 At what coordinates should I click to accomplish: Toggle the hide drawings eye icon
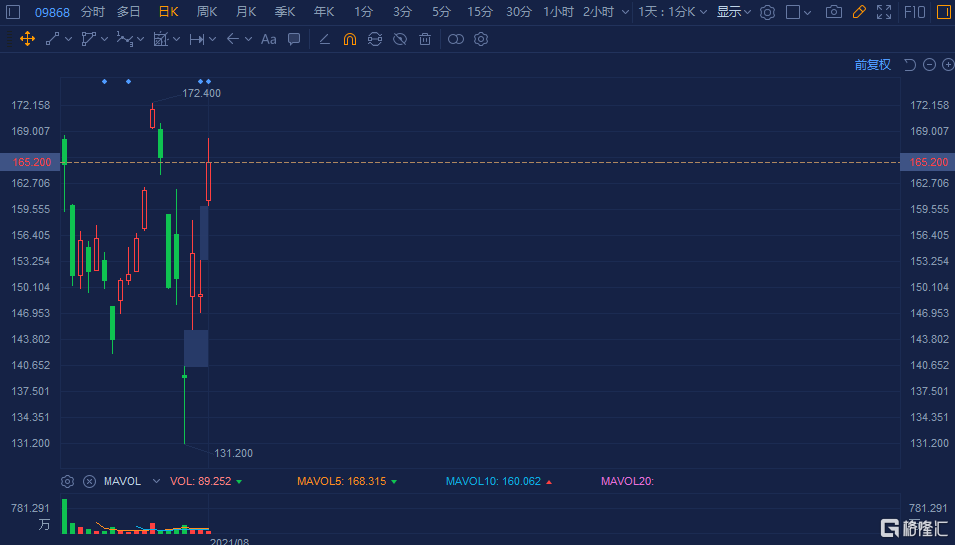click(399, 39)
